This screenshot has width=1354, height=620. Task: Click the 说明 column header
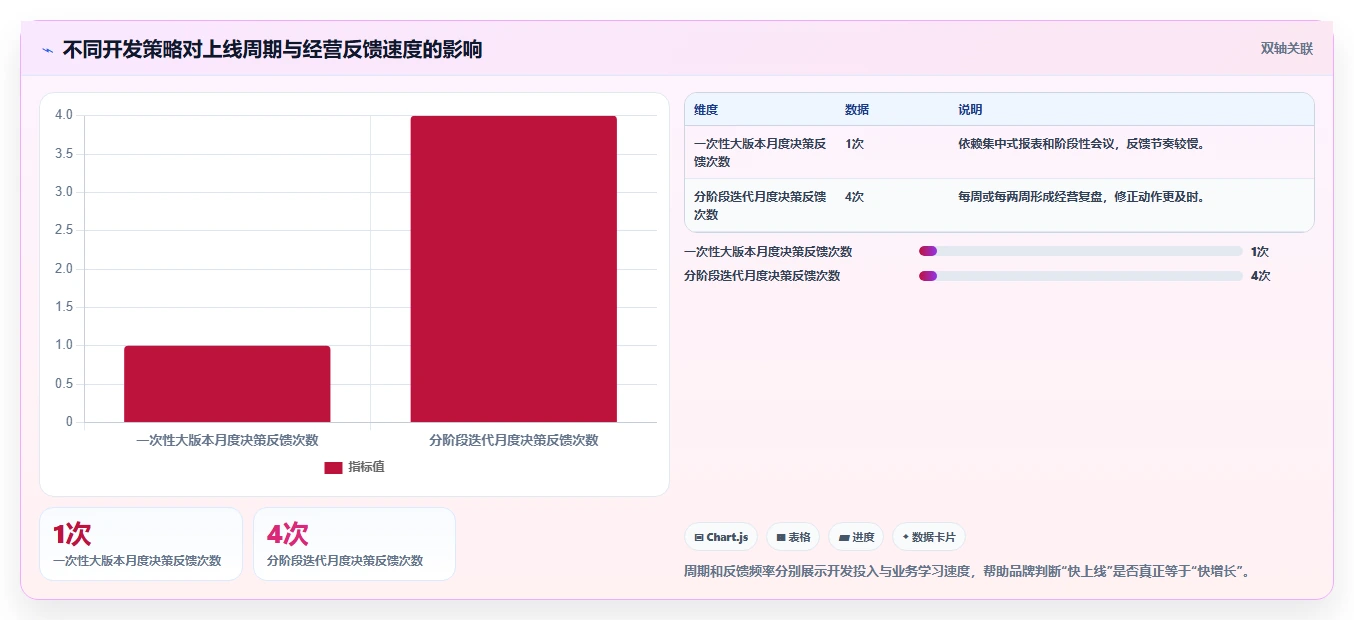point(970,110)
